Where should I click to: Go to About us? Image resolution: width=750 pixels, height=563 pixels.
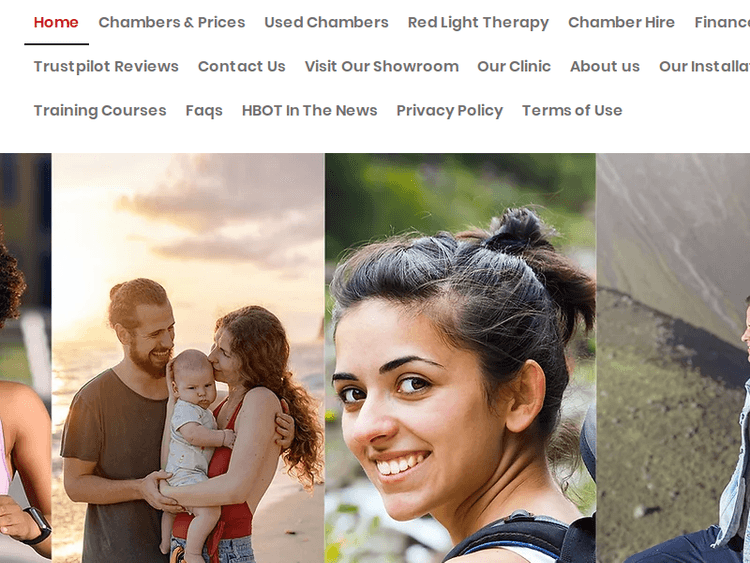pyautogui.click(x=605, y=66)
